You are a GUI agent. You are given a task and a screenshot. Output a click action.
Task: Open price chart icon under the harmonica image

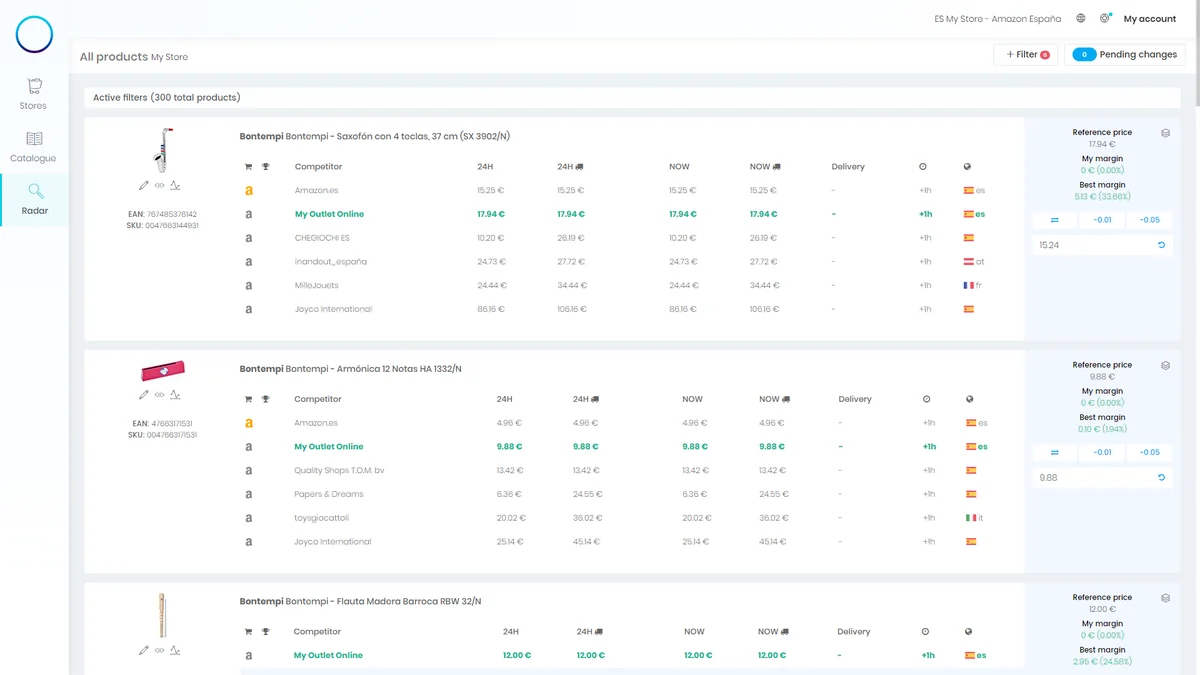[175, 395]
